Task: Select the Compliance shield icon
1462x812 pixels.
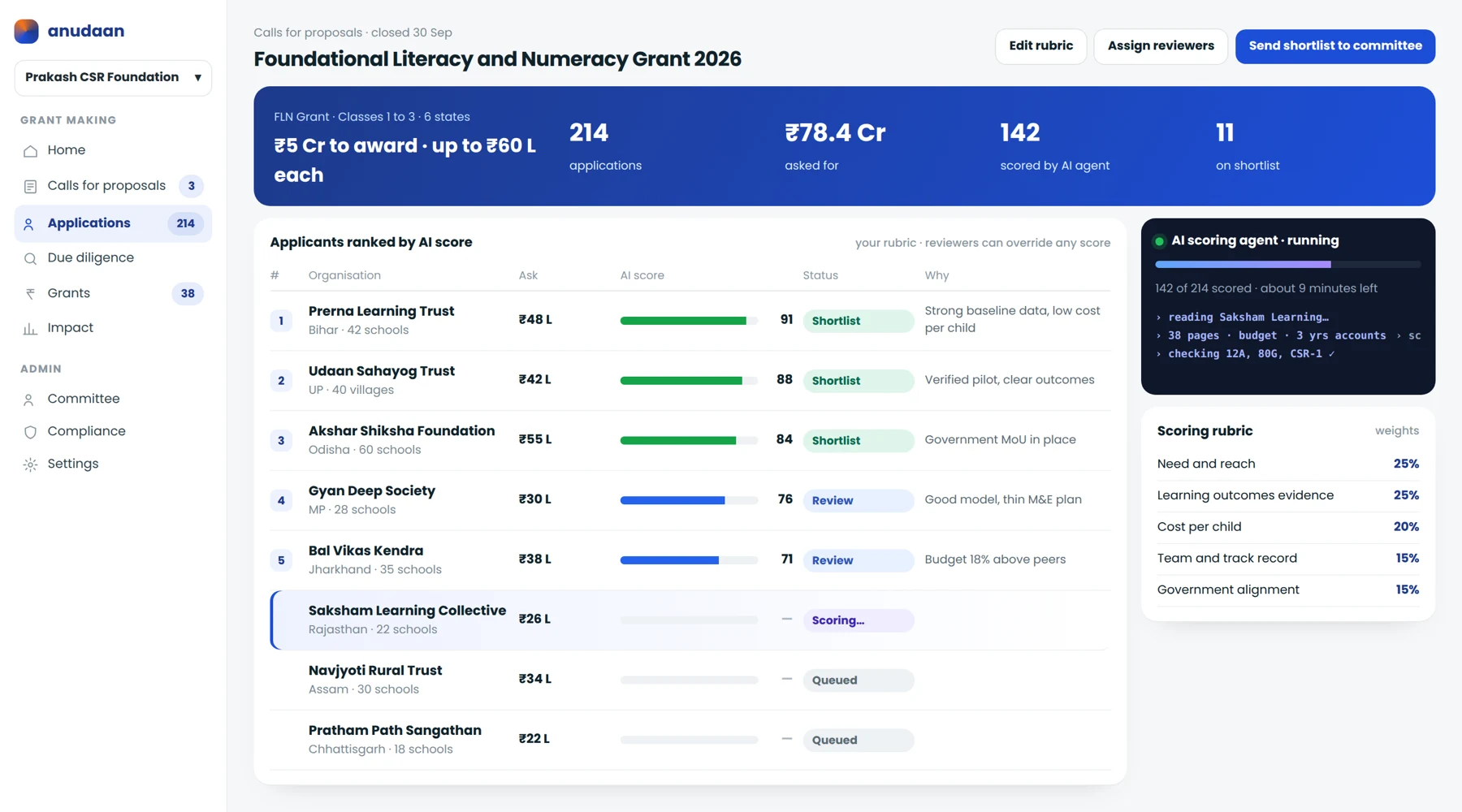Action: 30,432
